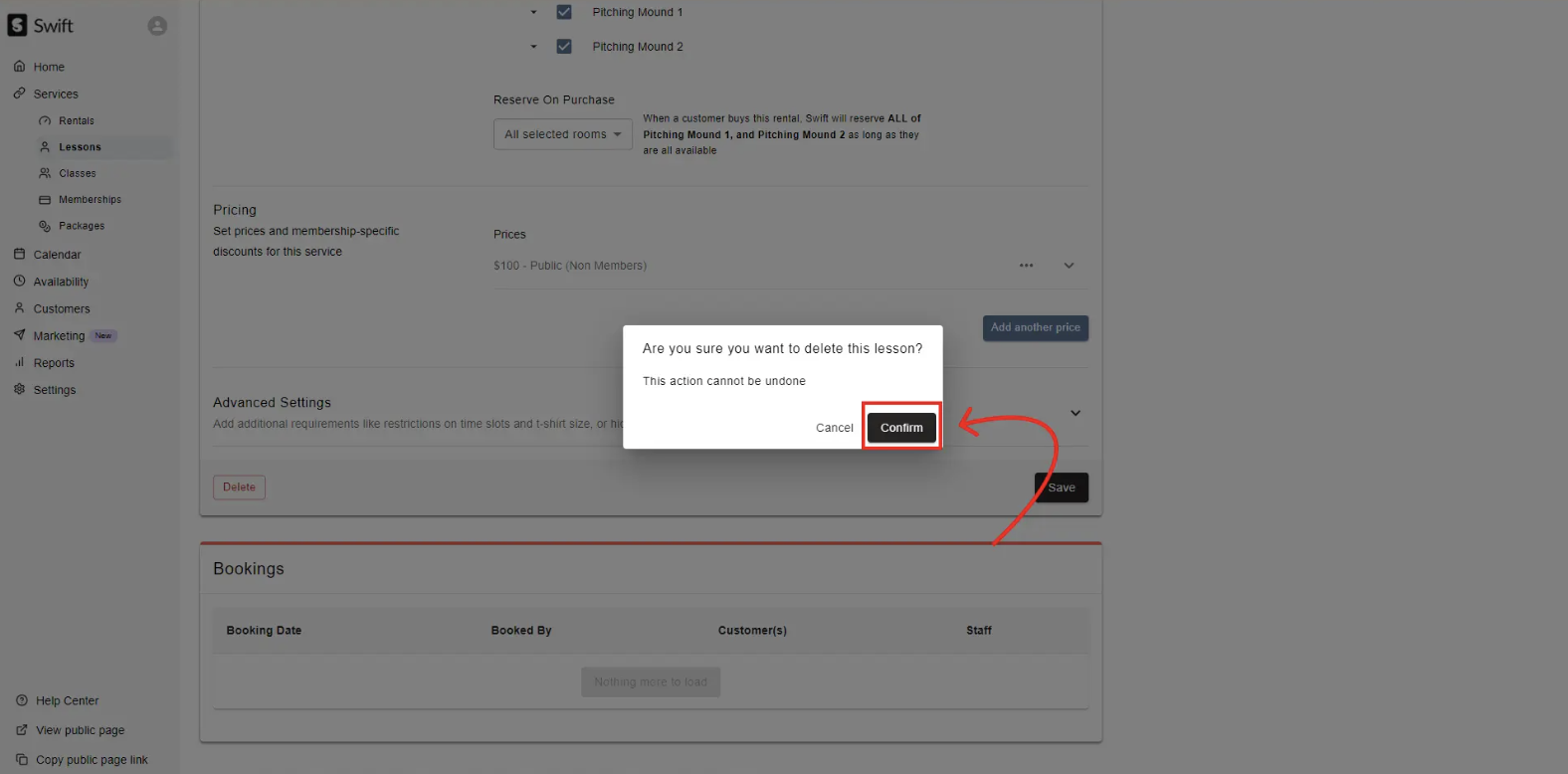
Task: Open the Settings page
Action: pos(55,390)
